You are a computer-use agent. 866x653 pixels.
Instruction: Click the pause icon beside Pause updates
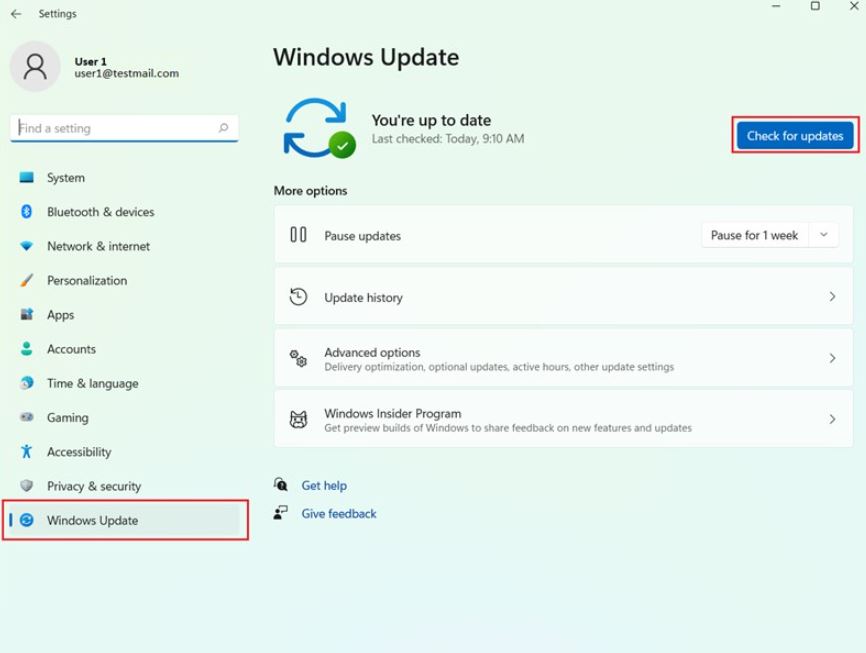[298, 235]
